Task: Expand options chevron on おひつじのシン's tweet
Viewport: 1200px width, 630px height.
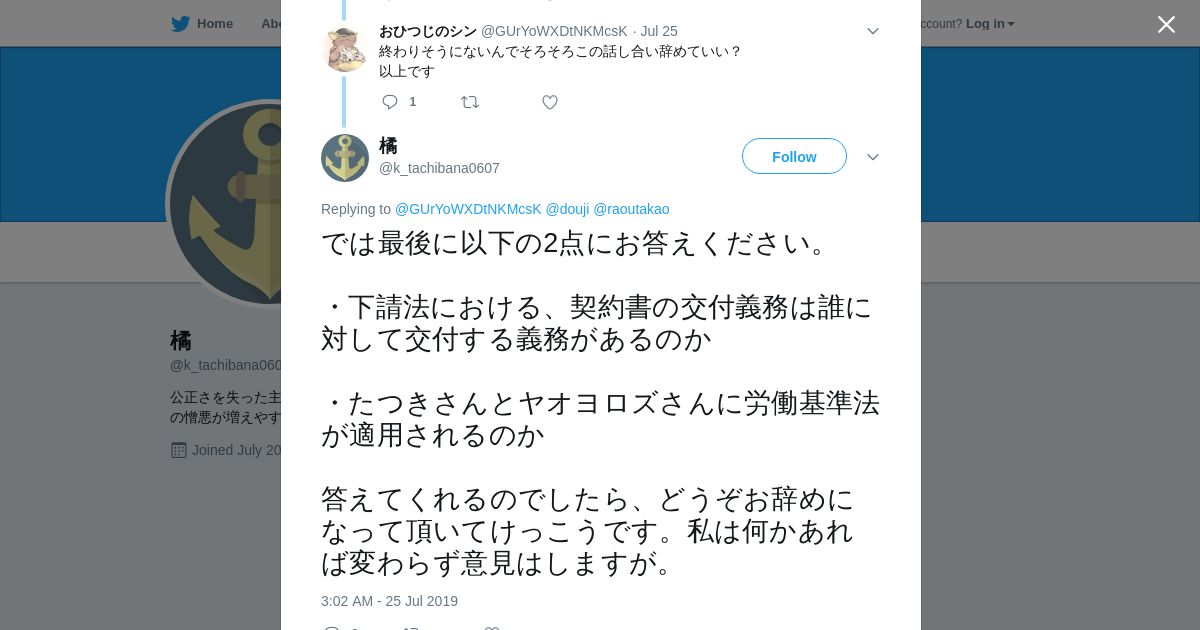Action: coord(872,31)
